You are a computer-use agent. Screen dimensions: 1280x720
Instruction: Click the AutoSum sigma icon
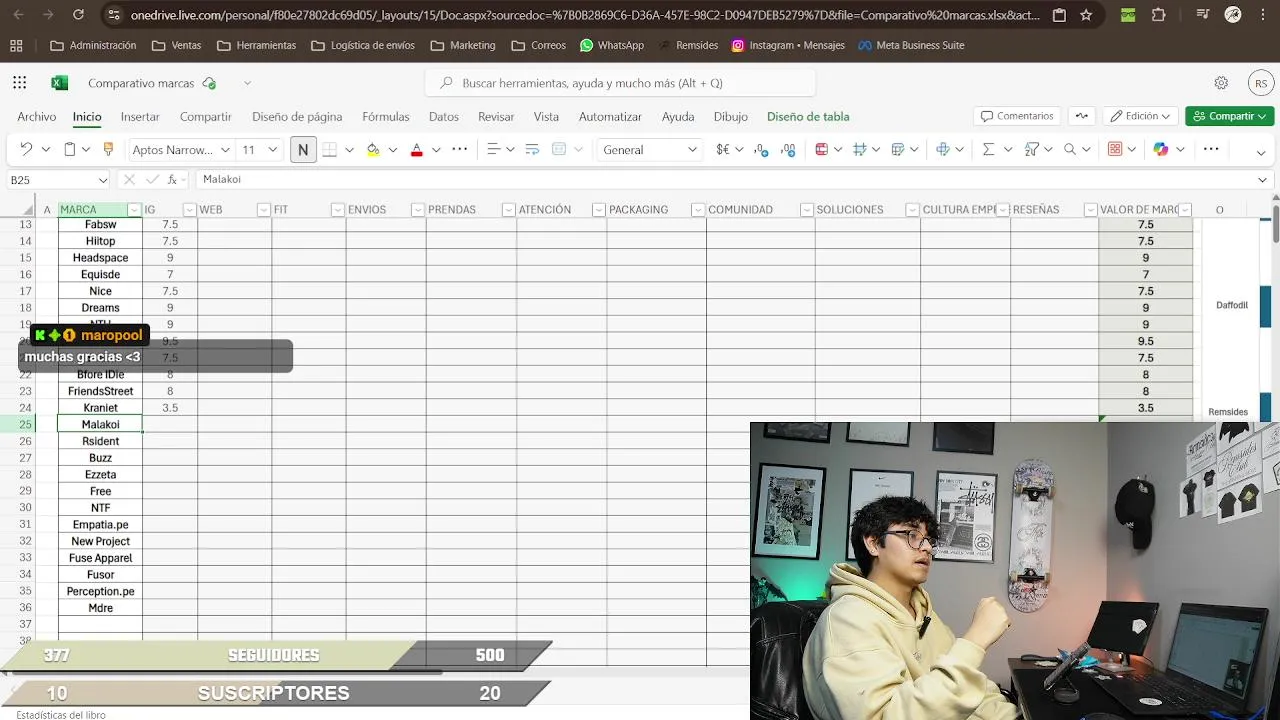pos(988,149)
